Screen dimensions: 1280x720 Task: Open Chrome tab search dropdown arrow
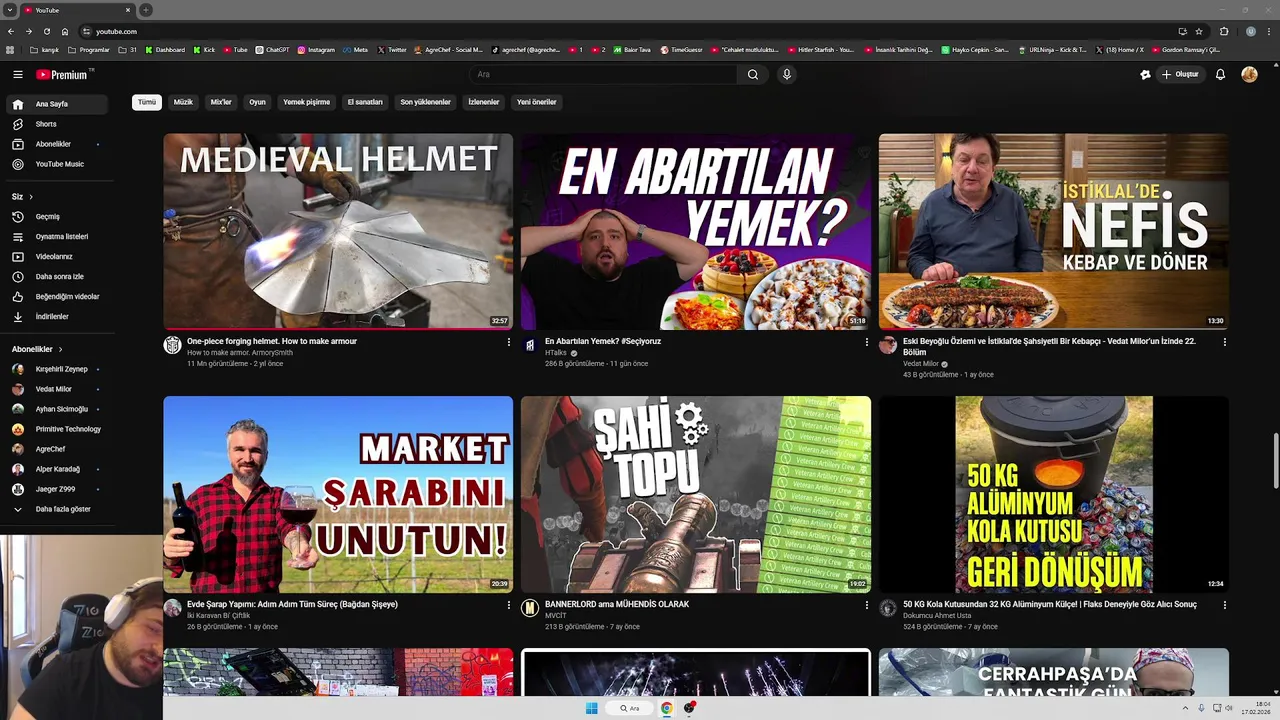point(10,10)
